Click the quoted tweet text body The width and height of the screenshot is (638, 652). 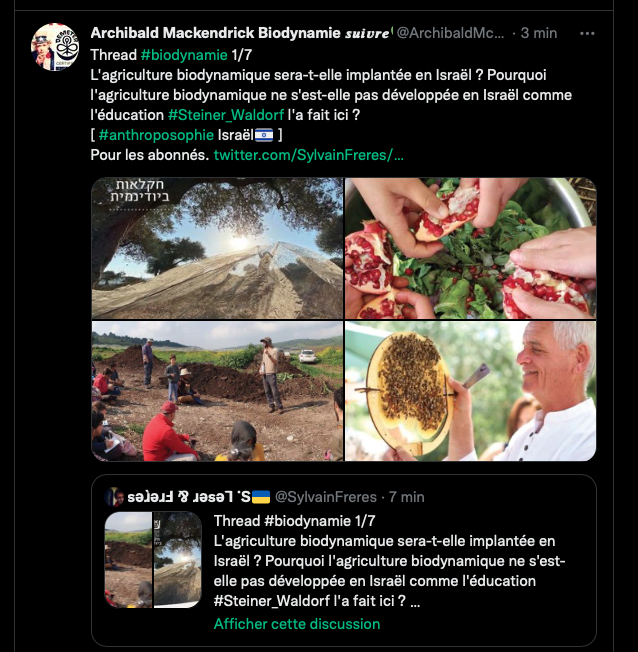(390, 562)
